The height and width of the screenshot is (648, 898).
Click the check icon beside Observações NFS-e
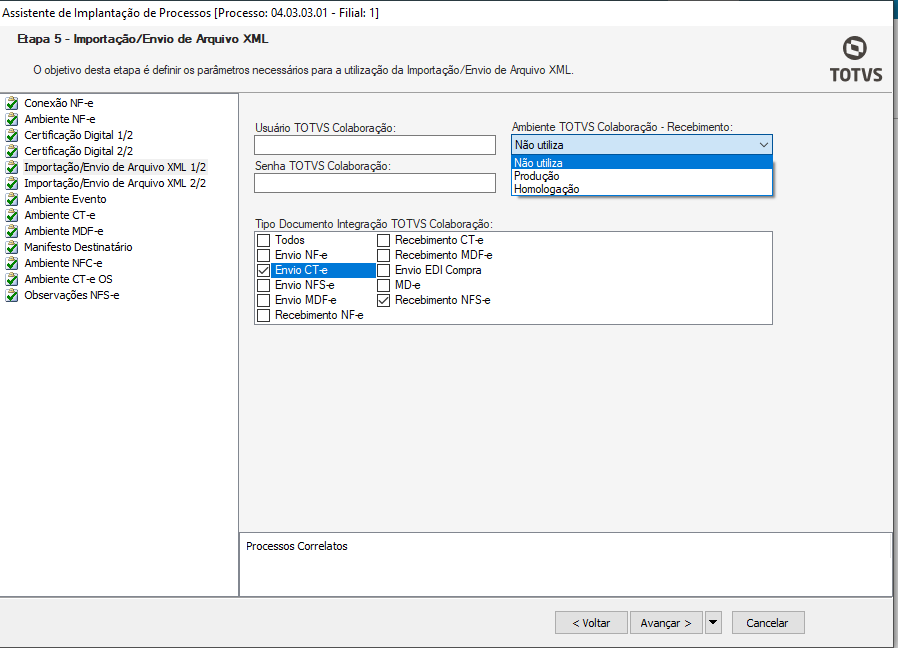pyautogui.click(x=11, y=296)
